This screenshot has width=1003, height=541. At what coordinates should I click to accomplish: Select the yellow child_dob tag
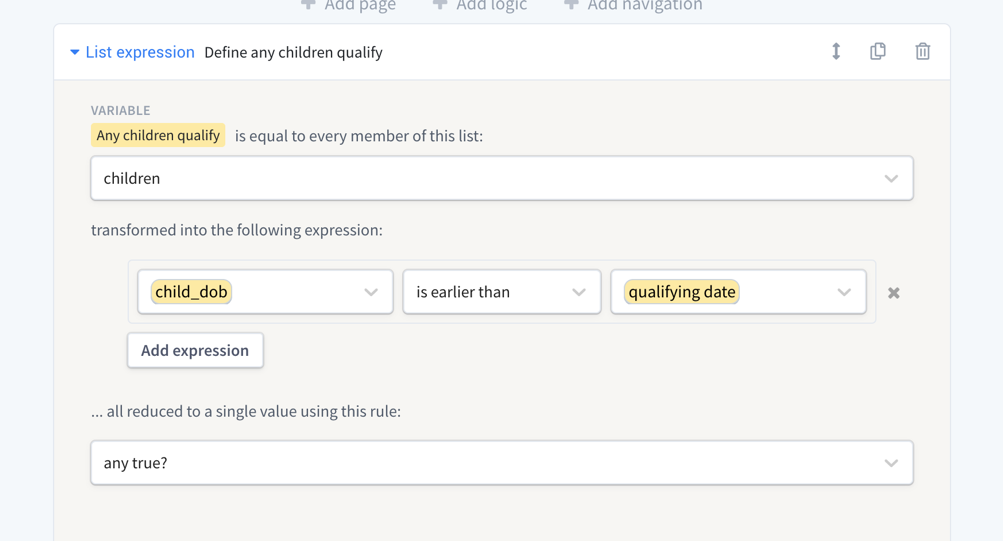[x=191, y=292]
